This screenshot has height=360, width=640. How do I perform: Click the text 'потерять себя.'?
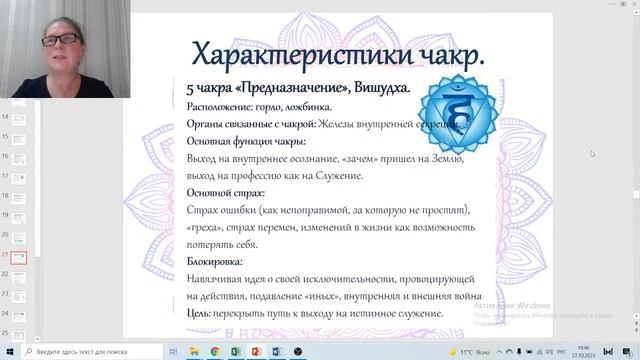tap(222, 244)
